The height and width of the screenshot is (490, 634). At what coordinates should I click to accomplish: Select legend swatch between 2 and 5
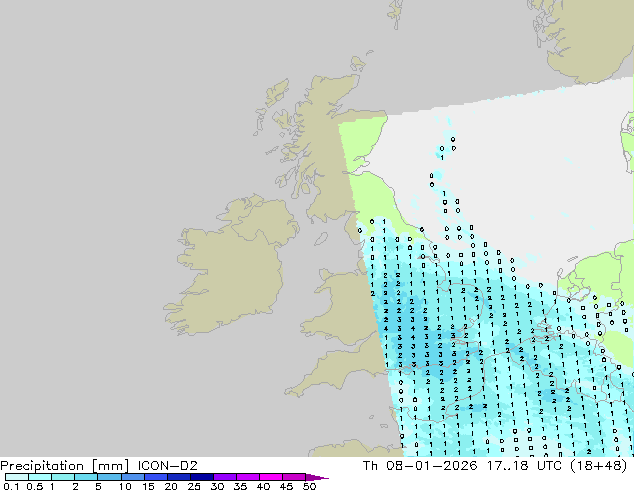pyautogui.click(x=86, y=477)
